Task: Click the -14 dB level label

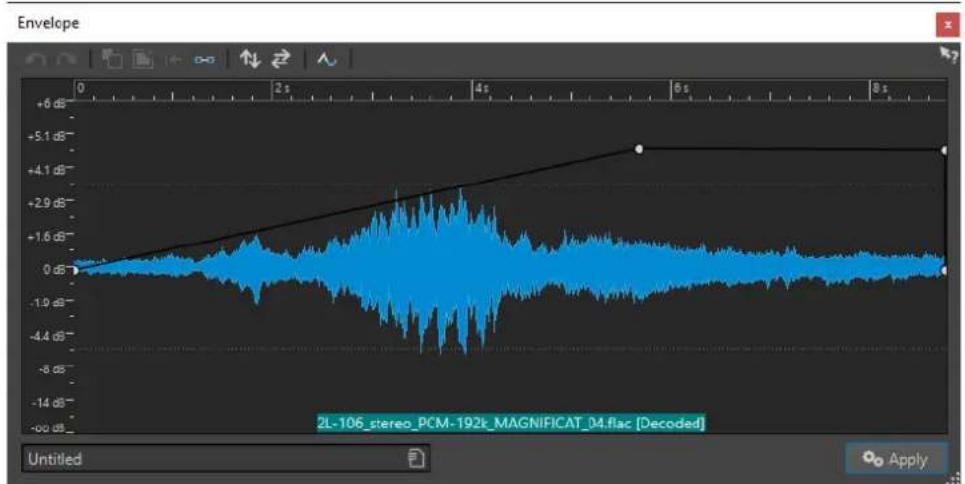Action: click(x=49, y=403)
